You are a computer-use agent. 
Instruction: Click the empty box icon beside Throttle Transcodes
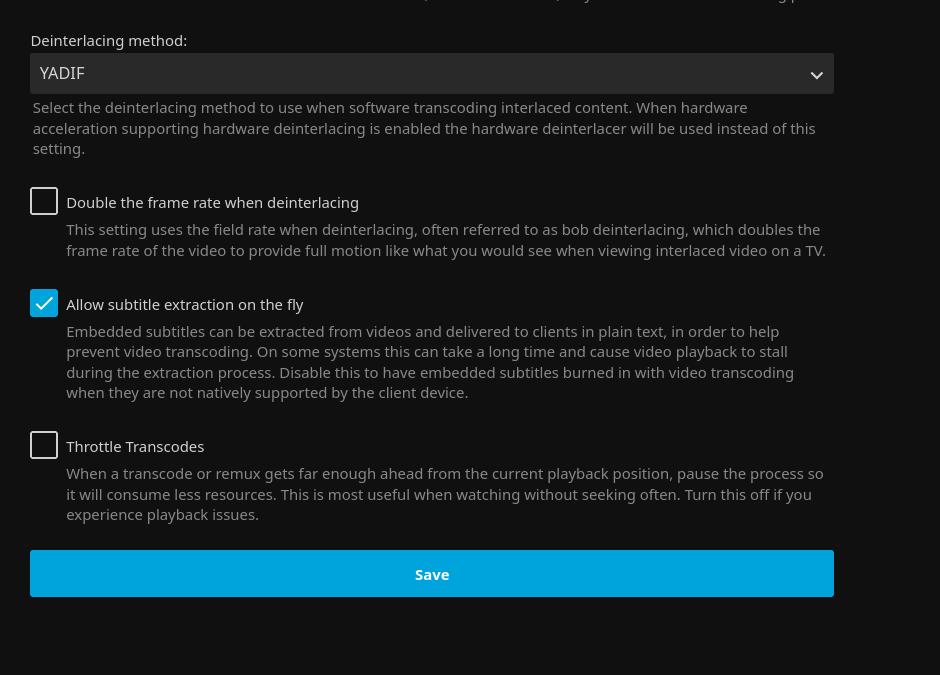[x=44, y=445]
